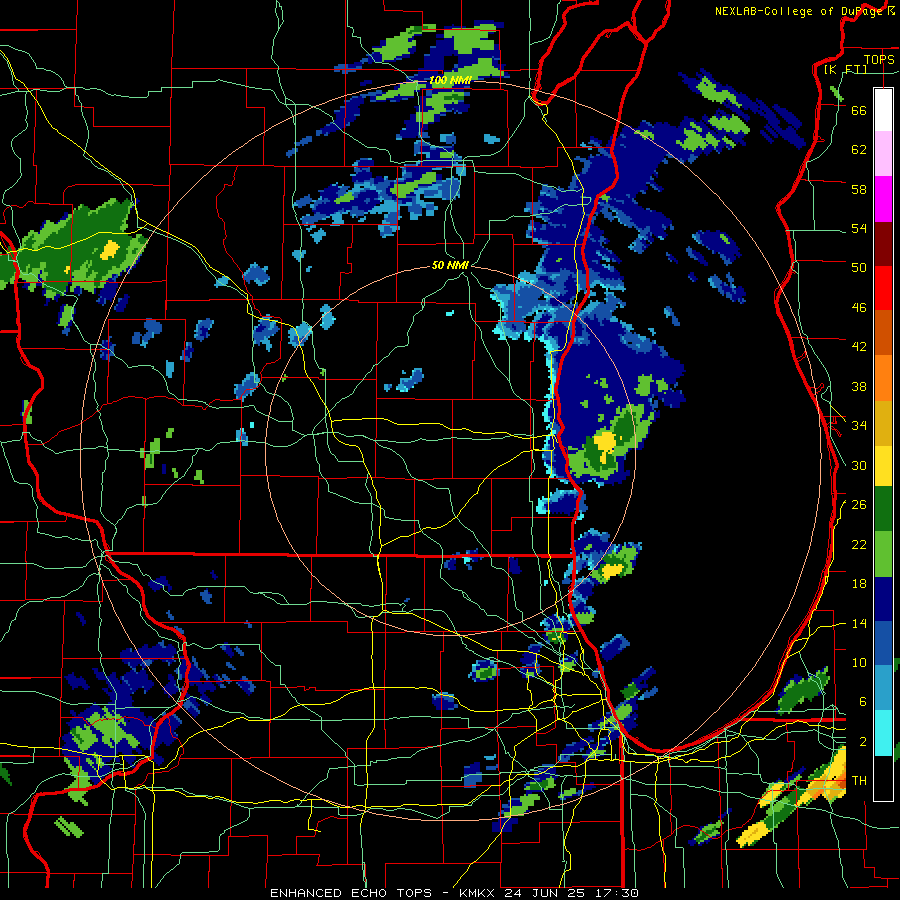The height and width of the screenshot is (900, 900).
Task: Select the dark orange legend band
Action: tap(883, 332)
